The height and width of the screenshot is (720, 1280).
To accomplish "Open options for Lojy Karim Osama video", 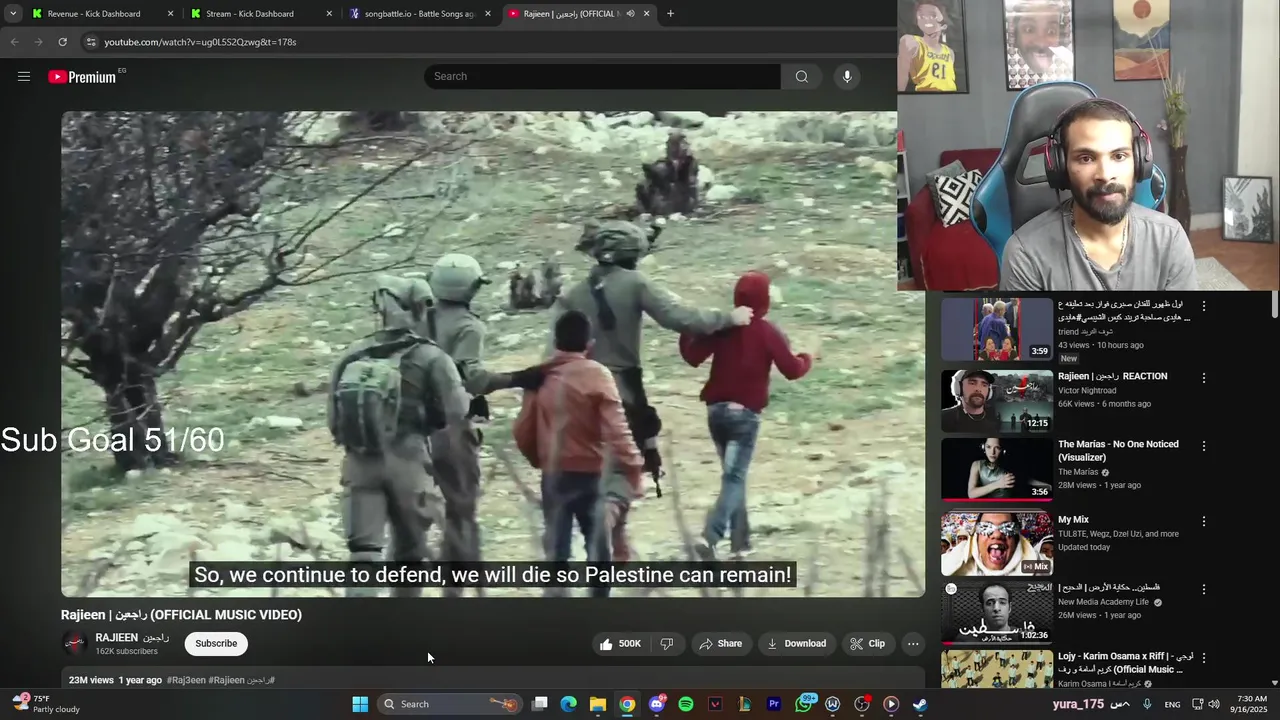I will click(x=1204, y=658).
